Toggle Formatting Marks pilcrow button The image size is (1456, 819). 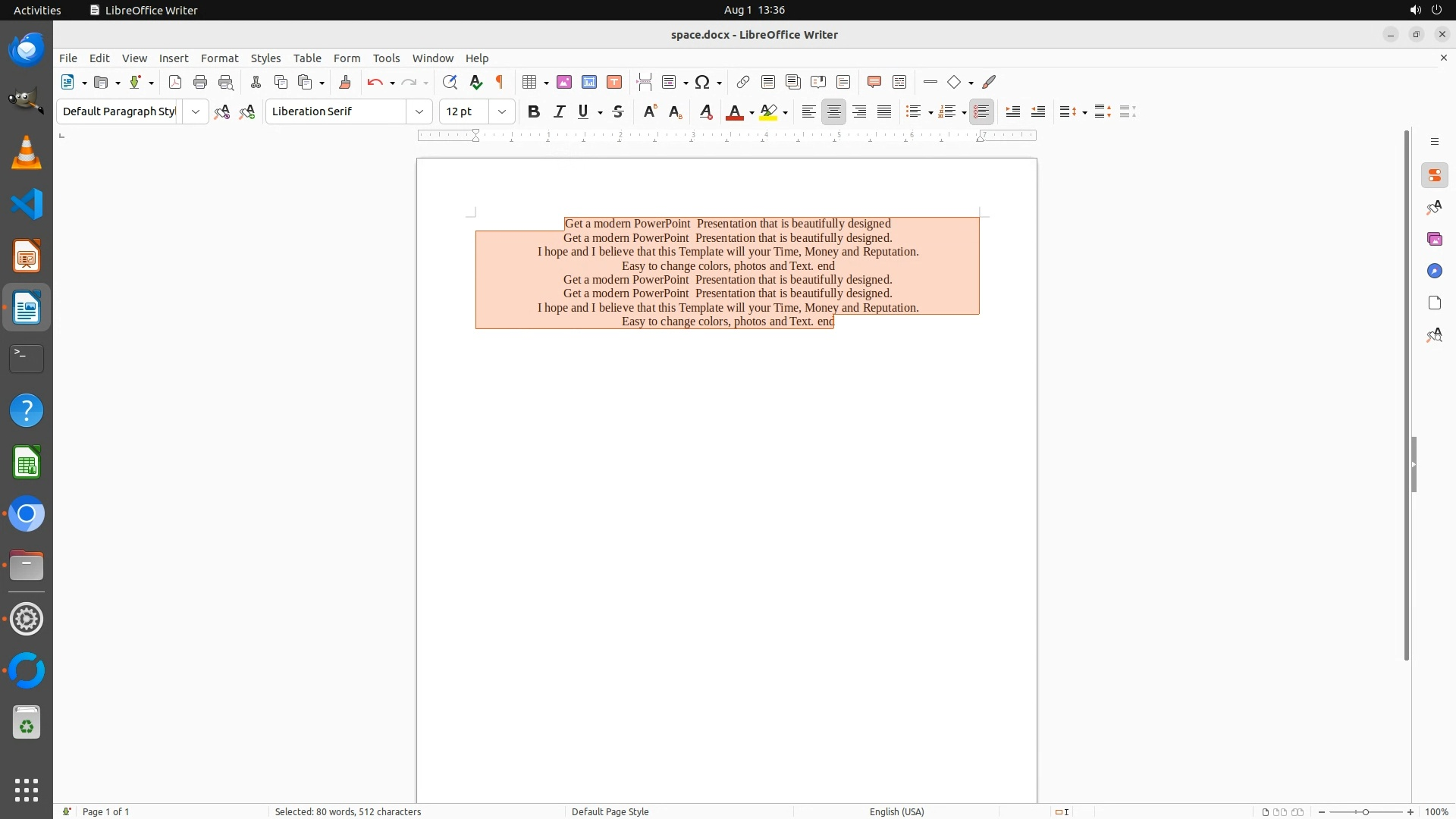tap(500, 82)
